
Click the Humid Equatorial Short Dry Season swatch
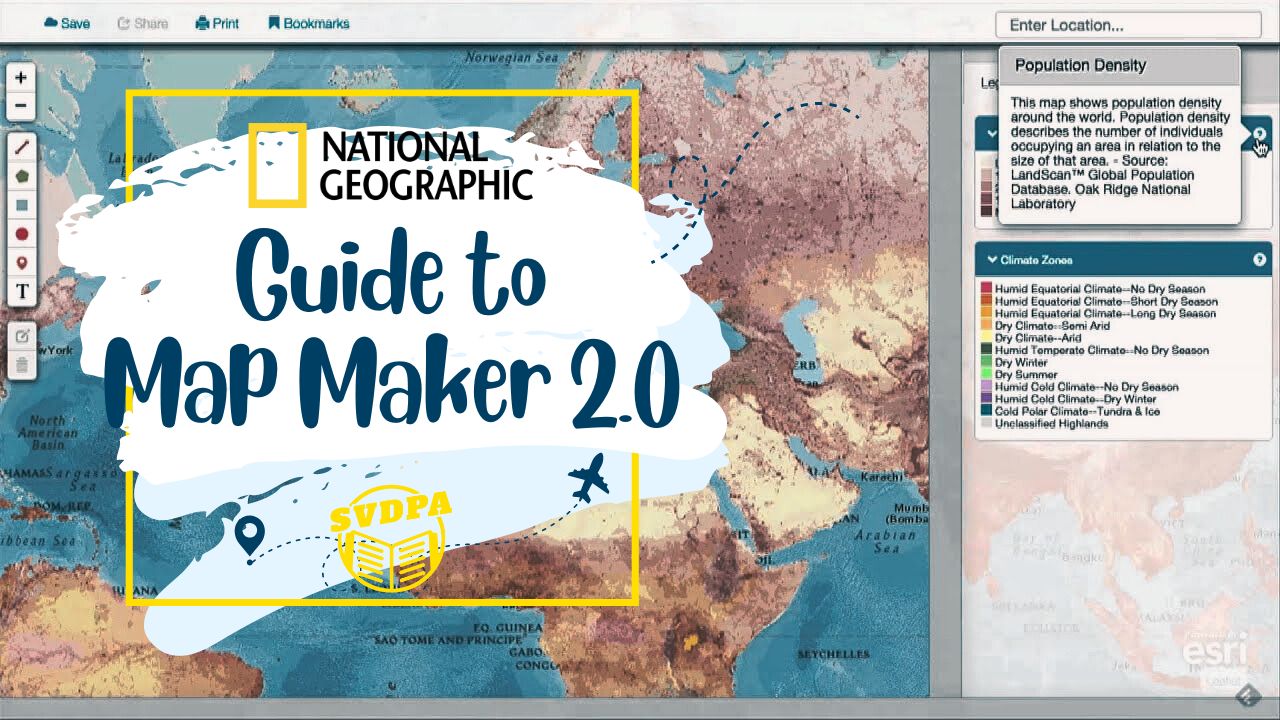[986, 301]
